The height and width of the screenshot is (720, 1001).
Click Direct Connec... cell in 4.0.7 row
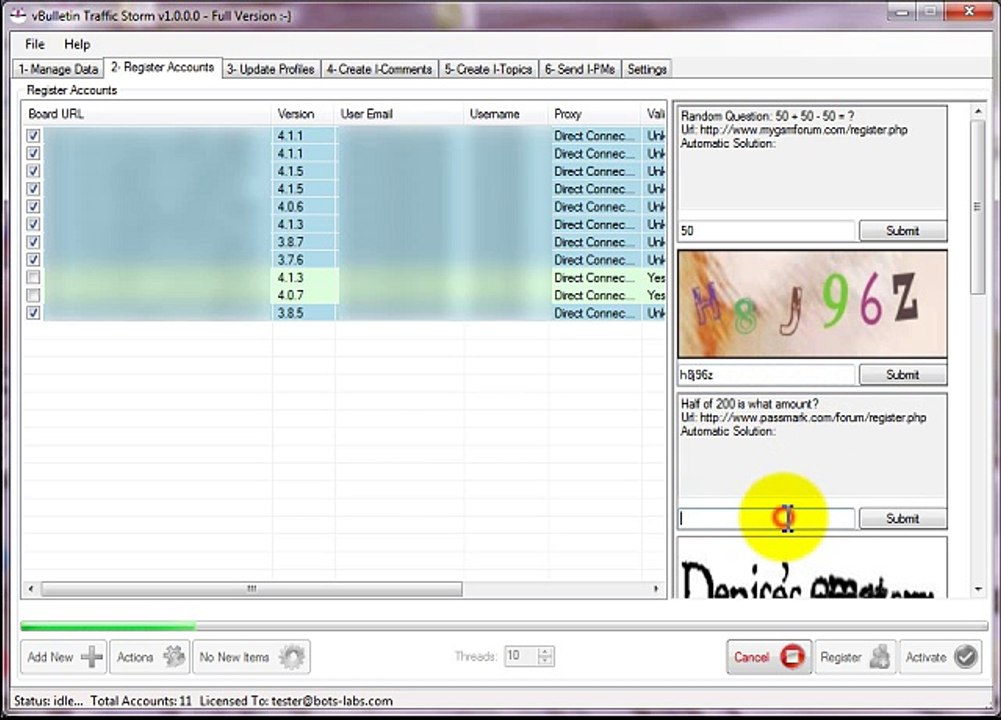pyautogui.click(x=595, y=295)
